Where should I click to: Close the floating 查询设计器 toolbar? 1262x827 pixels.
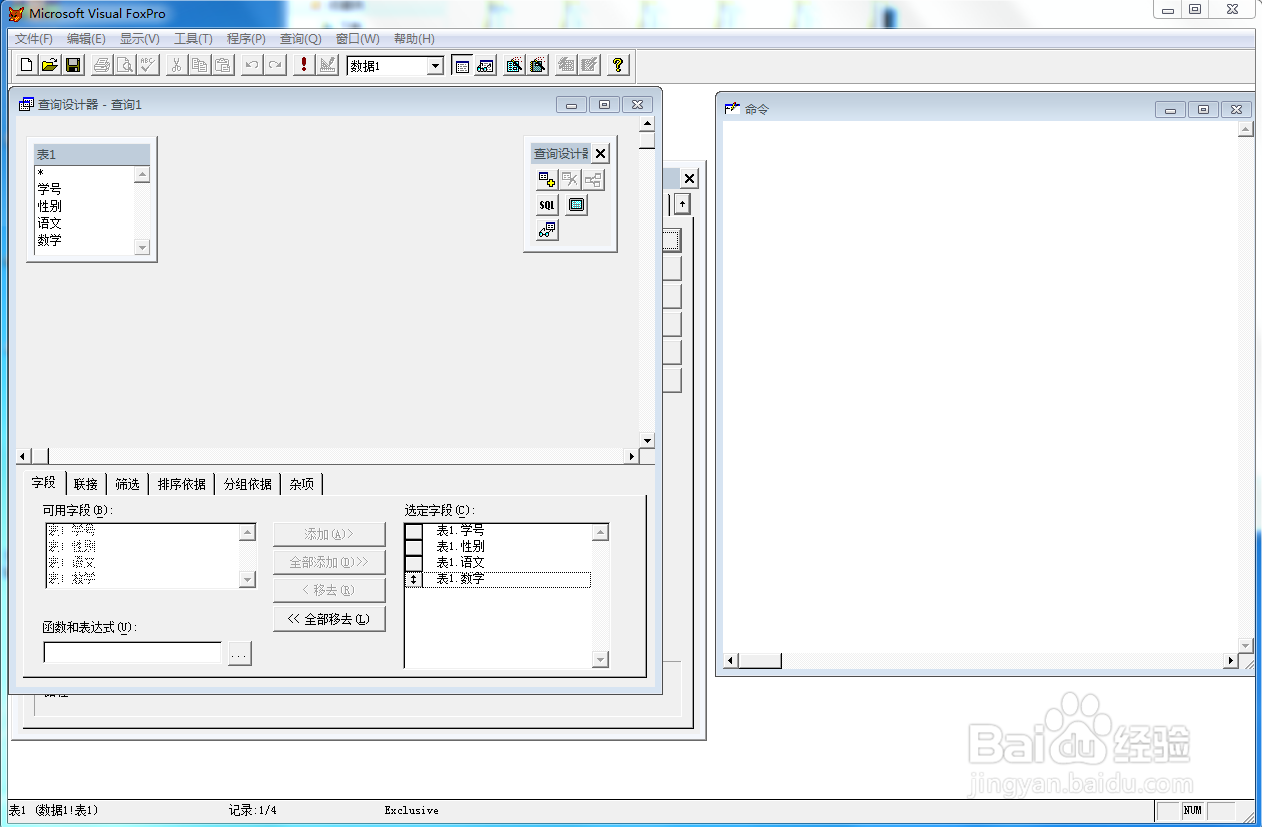(x=600, y=154)
